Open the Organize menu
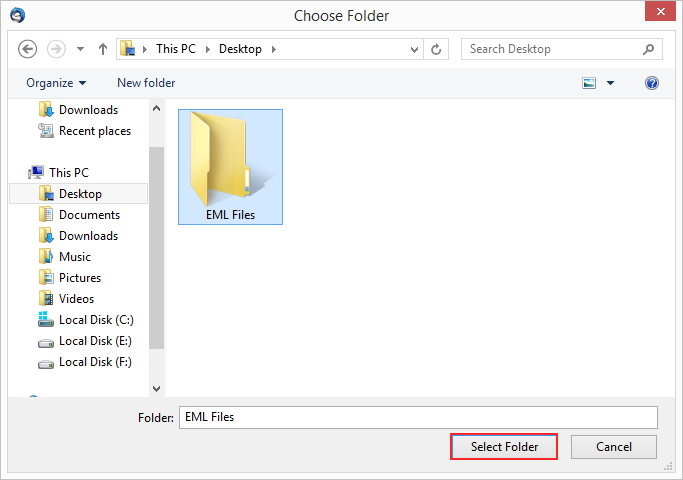The height and width of the screenshot is (480, 683). [x=56, y=83]
